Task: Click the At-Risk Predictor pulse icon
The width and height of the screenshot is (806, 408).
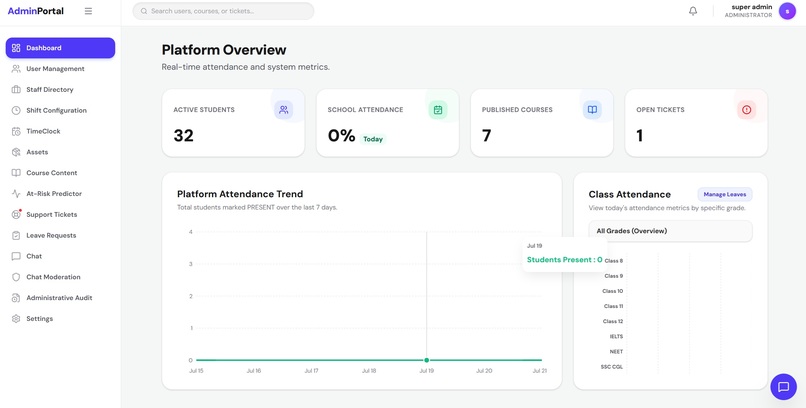Action: (x=16, y=194)
